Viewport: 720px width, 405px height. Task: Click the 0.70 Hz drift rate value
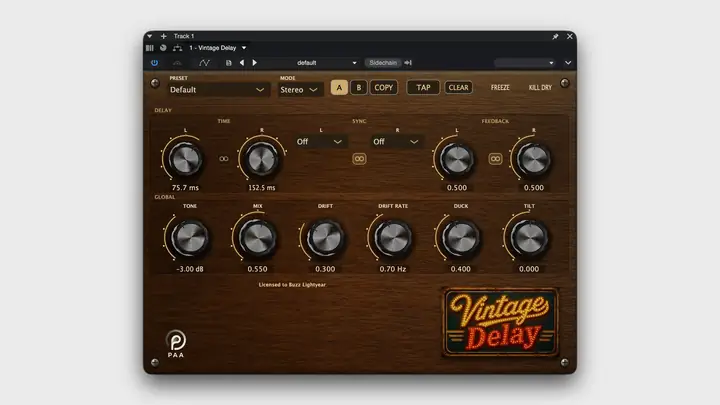pyautogui.click(x=393, y=269)
